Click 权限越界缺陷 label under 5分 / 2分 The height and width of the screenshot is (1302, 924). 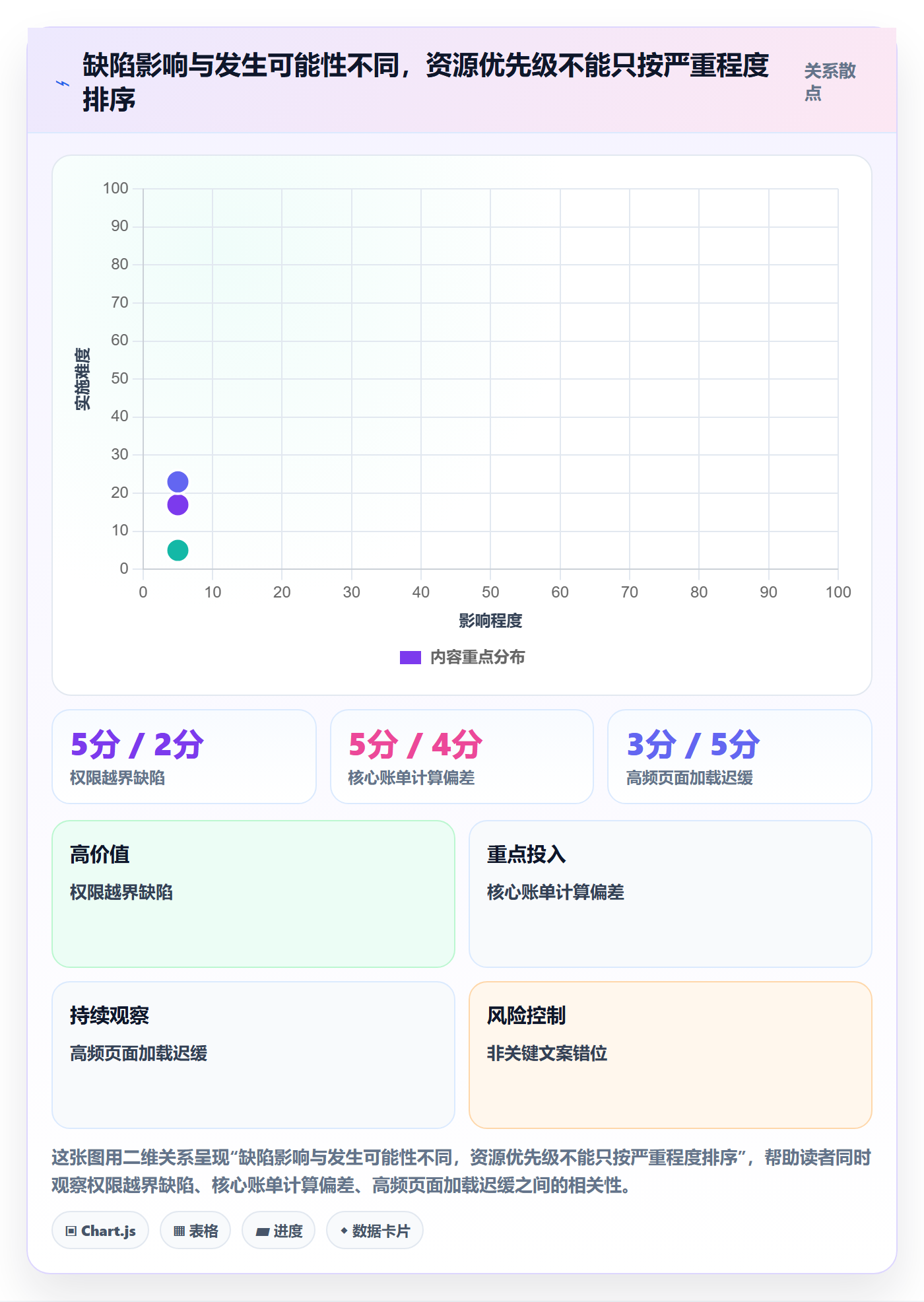tap(117, 778)
